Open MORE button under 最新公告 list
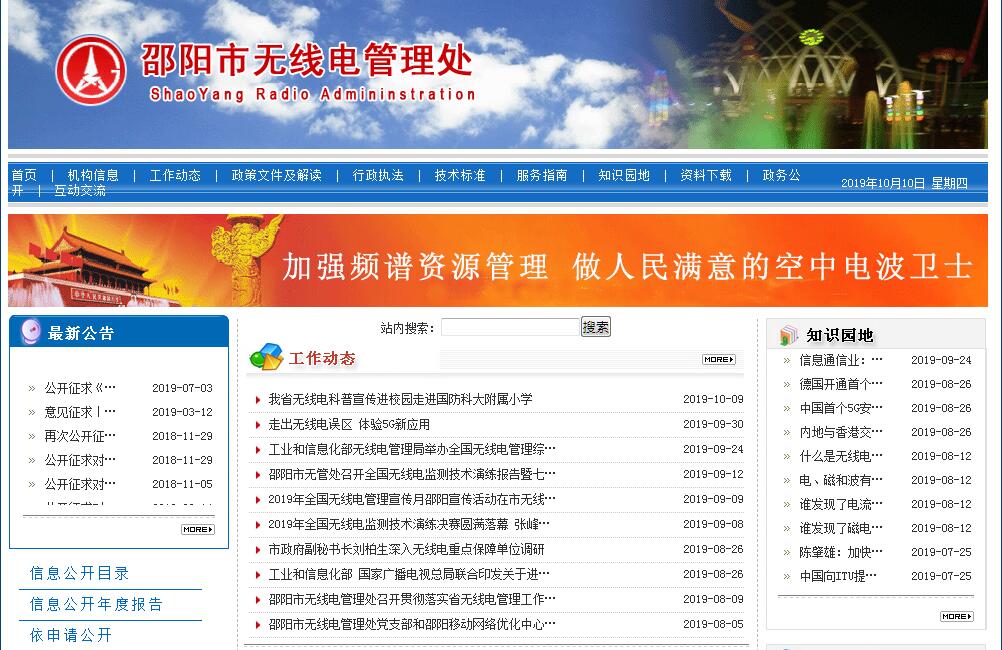Image resolution: width=1002 pixels, height=650 pixels. (197, 529)
